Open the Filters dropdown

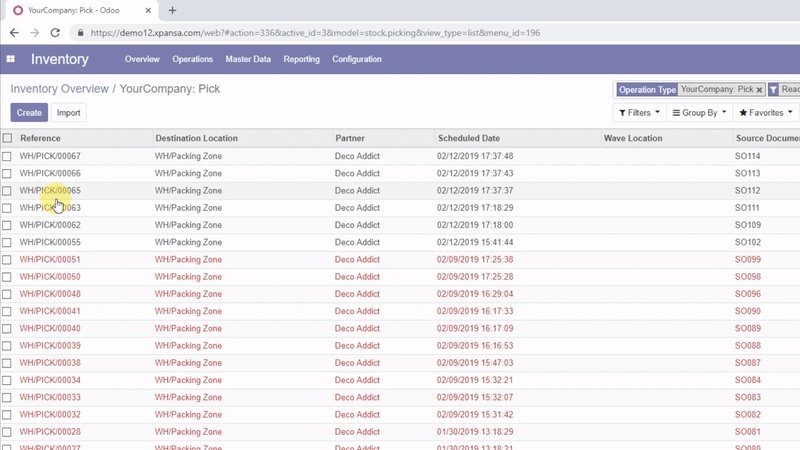coord(639,113)
